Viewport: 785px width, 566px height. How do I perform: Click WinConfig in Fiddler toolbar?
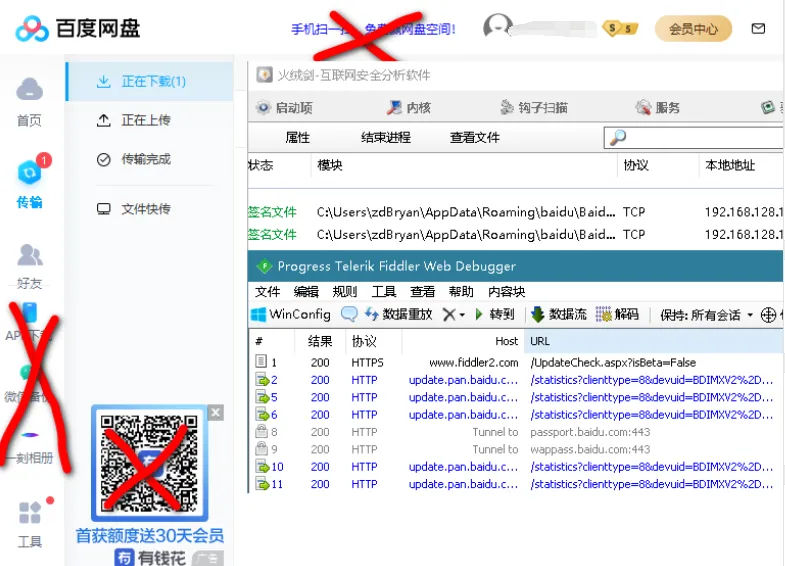[x=291, y=314]
